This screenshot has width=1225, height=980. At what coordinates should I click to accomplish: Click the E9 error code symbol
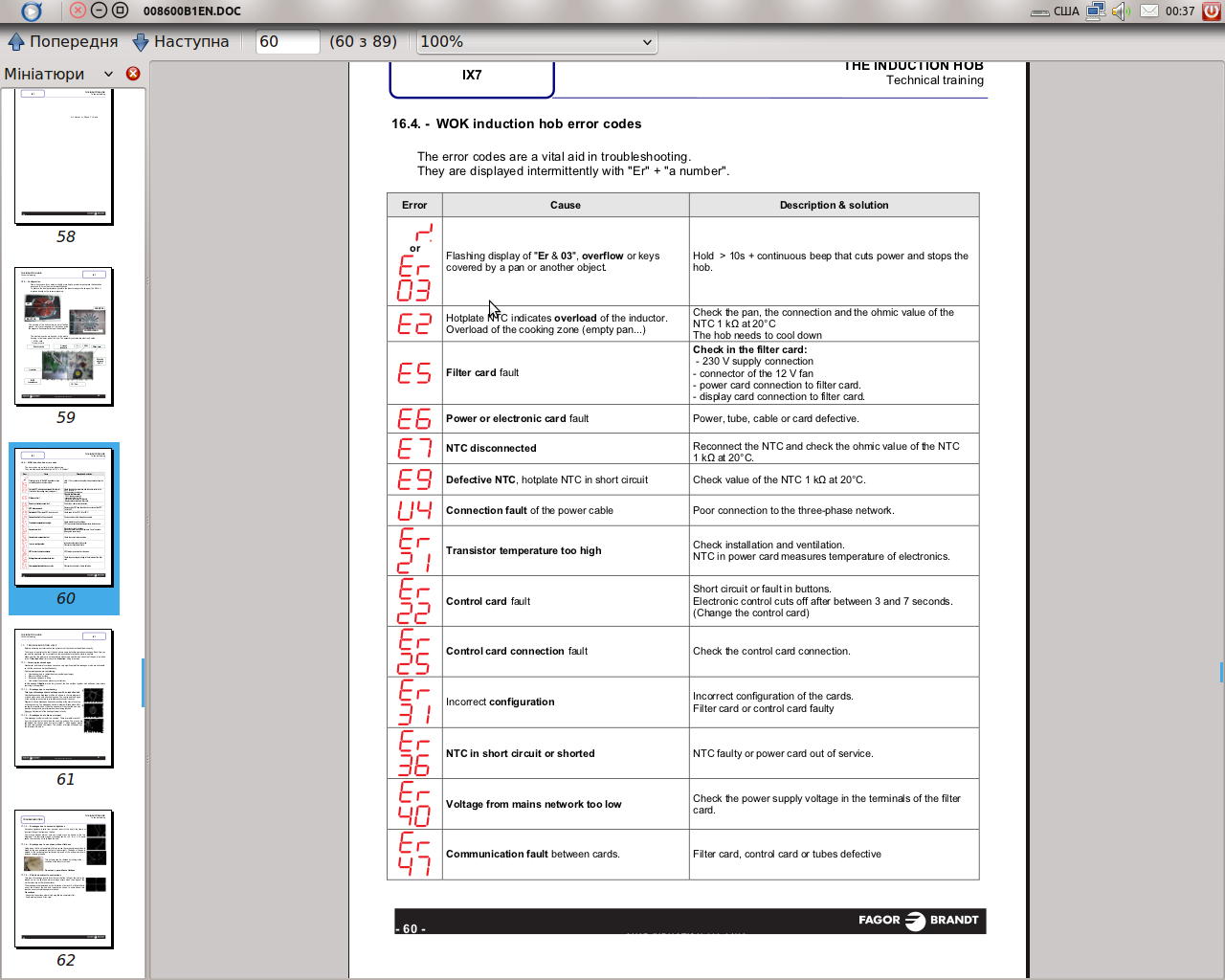coord(414,479)
